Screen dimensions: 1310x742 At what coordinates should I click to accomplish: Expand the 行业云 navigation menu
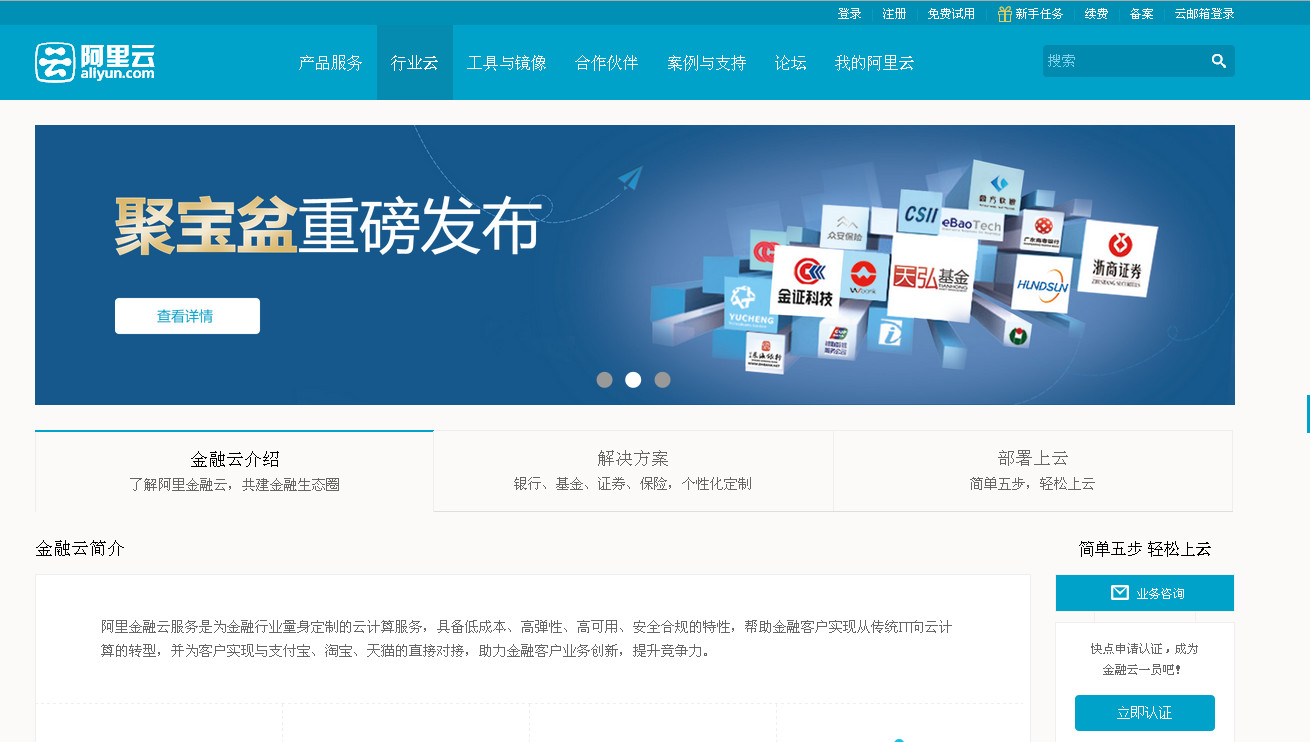click(x=414, y=63)
